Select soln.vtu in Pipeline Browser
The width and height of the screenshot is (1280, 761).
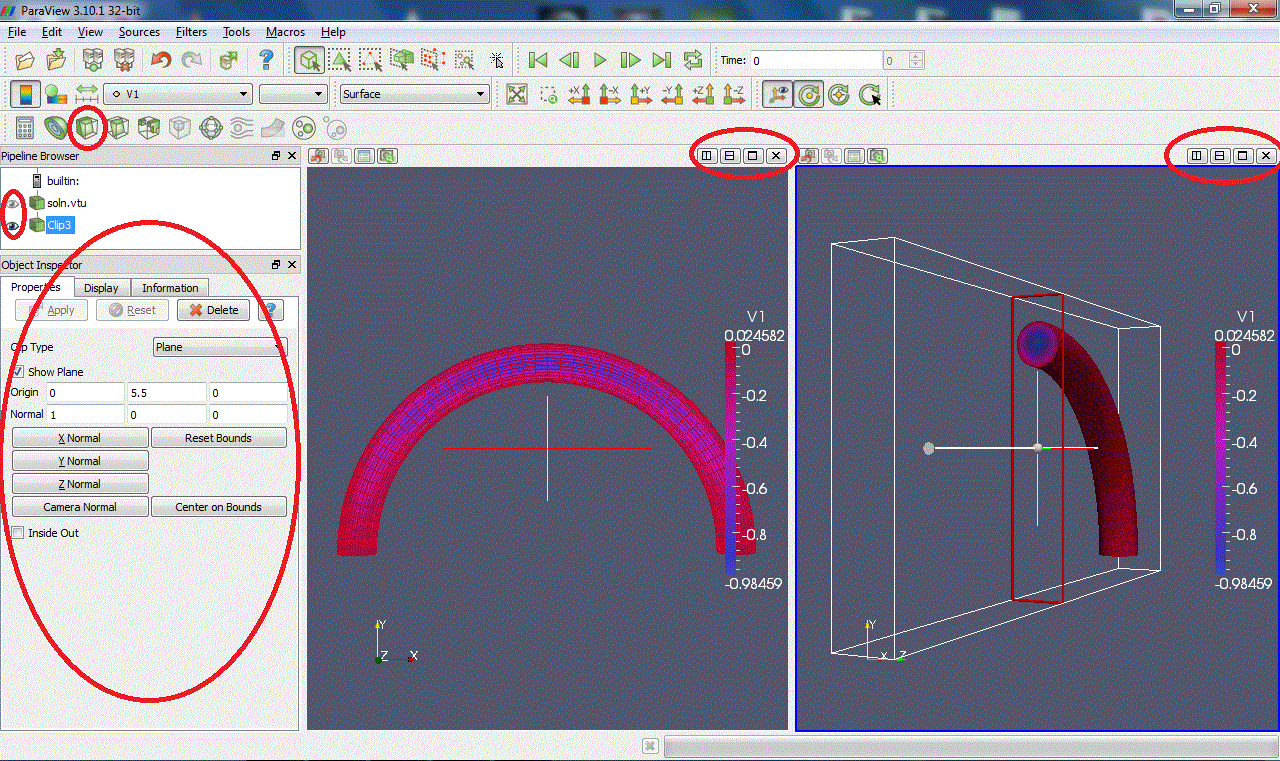click(66, 203)
